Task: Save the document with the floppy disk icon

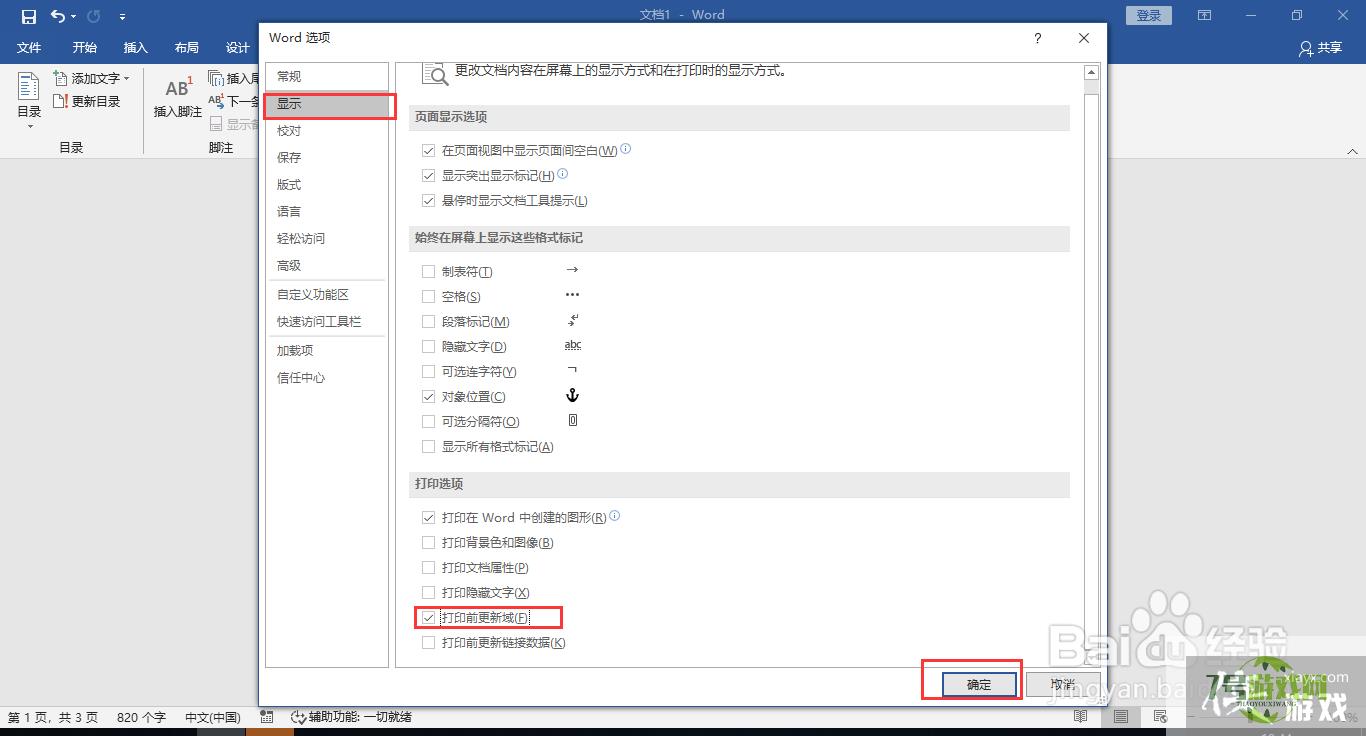Action: coord(28,16)
